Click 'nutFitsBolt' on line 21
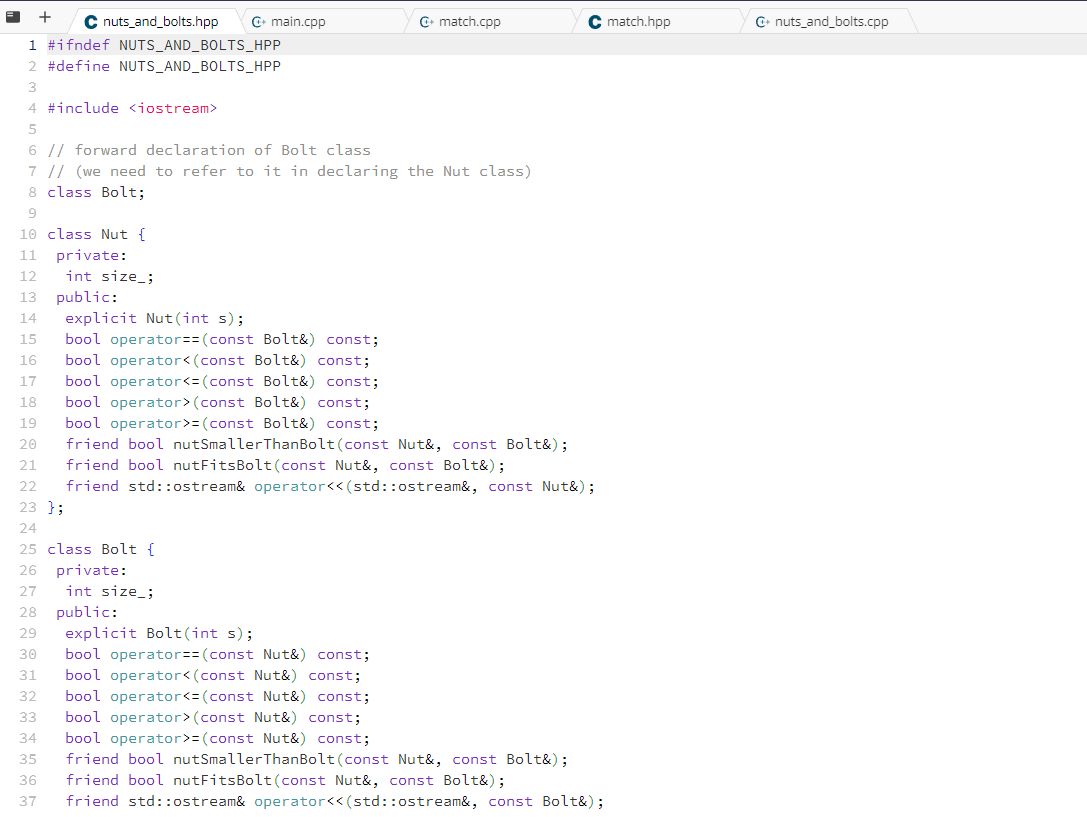Viewport: 1087px width, 817px height. tap(223, 466)
